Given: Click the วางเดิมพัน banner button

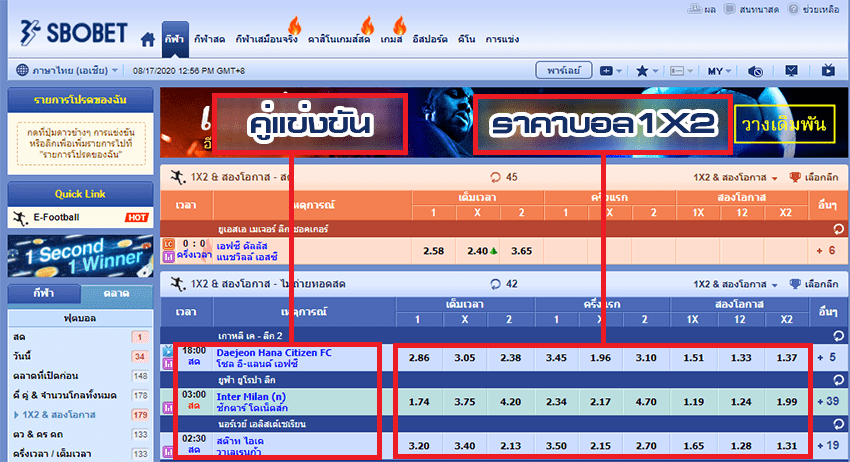Looking at the screenshot, I should [x=784, y=124].
